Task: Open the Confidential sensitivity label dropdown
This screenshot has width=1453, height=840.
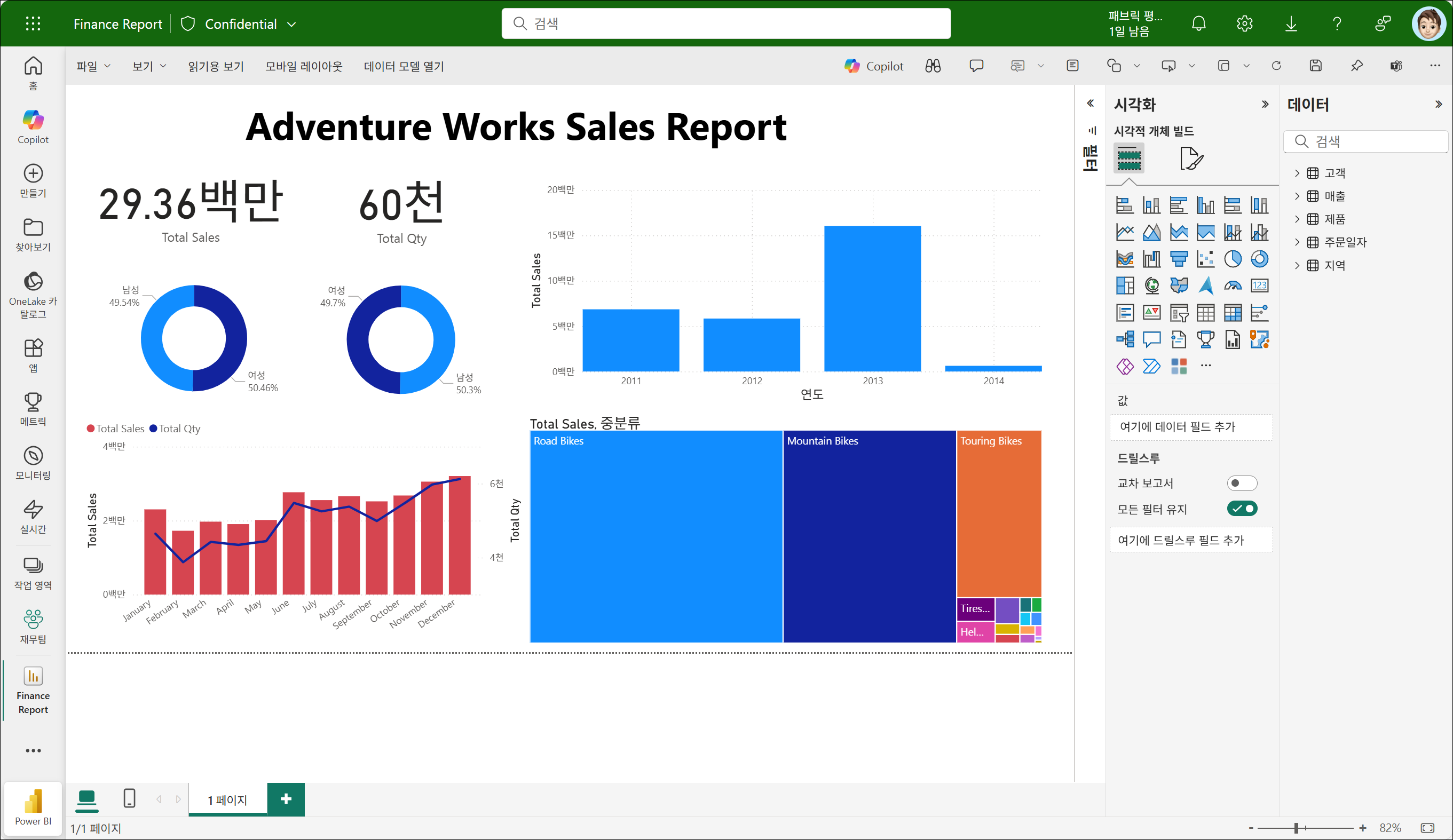Action: [x=292, y=24]
